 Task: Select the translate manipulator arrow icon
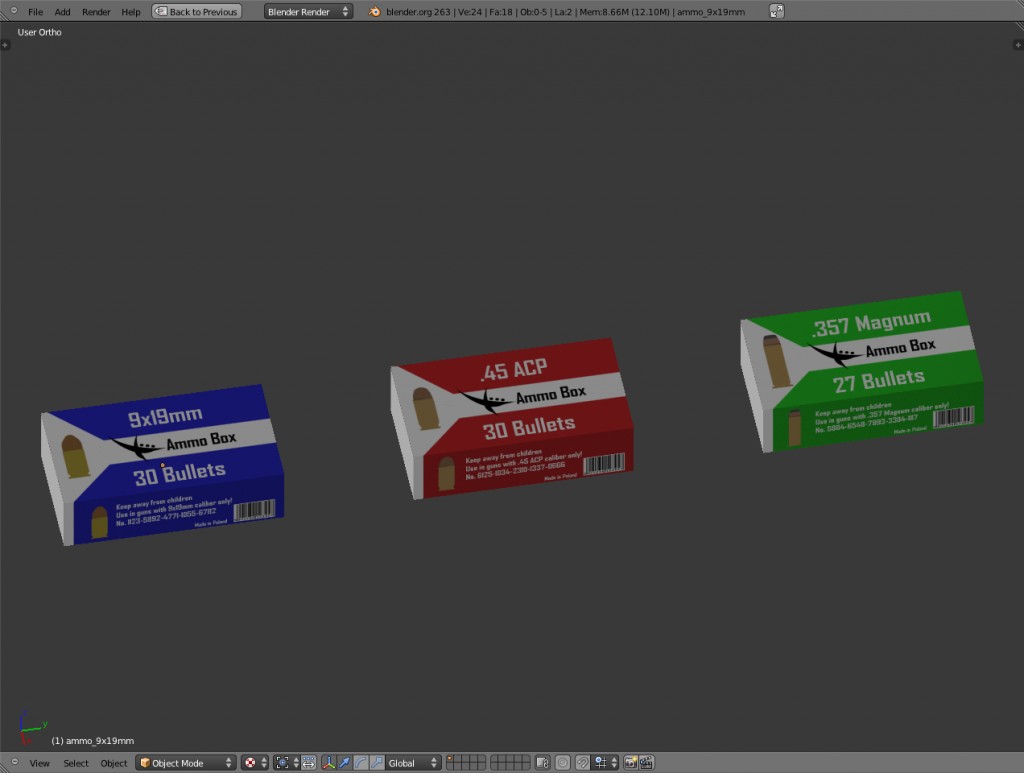(x=345, y=762)
